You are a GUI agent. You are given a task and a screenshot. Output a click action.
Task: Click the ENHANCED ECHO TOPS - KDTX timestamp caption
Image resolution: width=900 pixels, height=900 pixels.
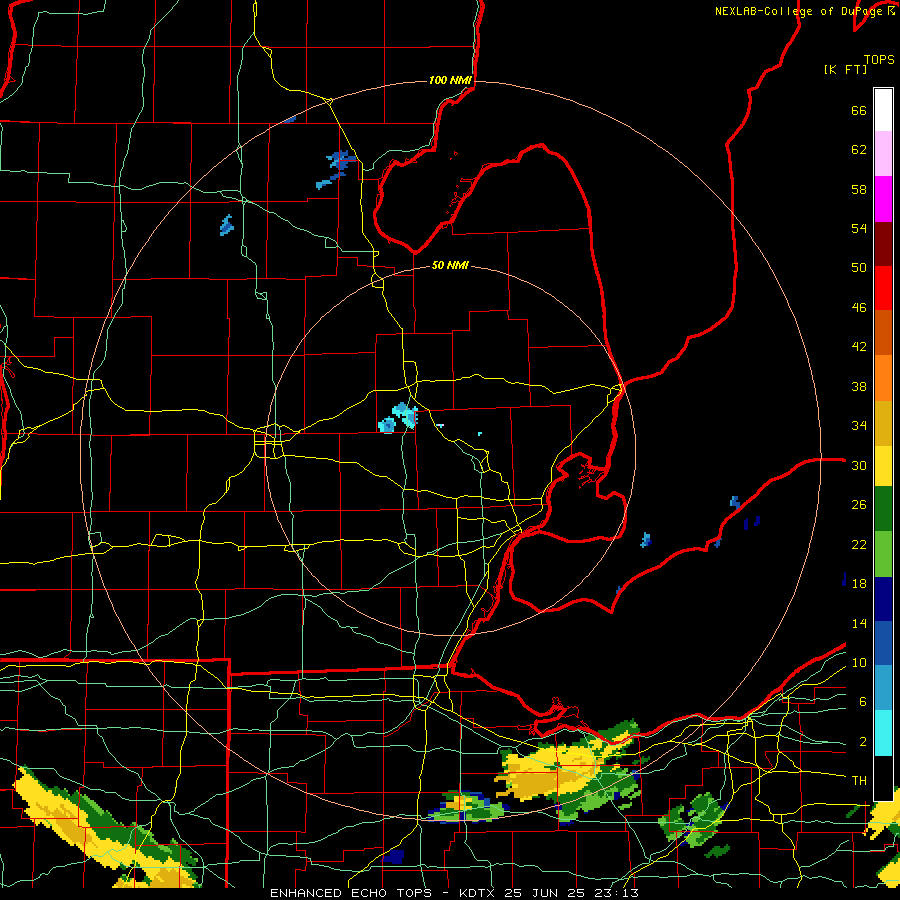point(454,893)
